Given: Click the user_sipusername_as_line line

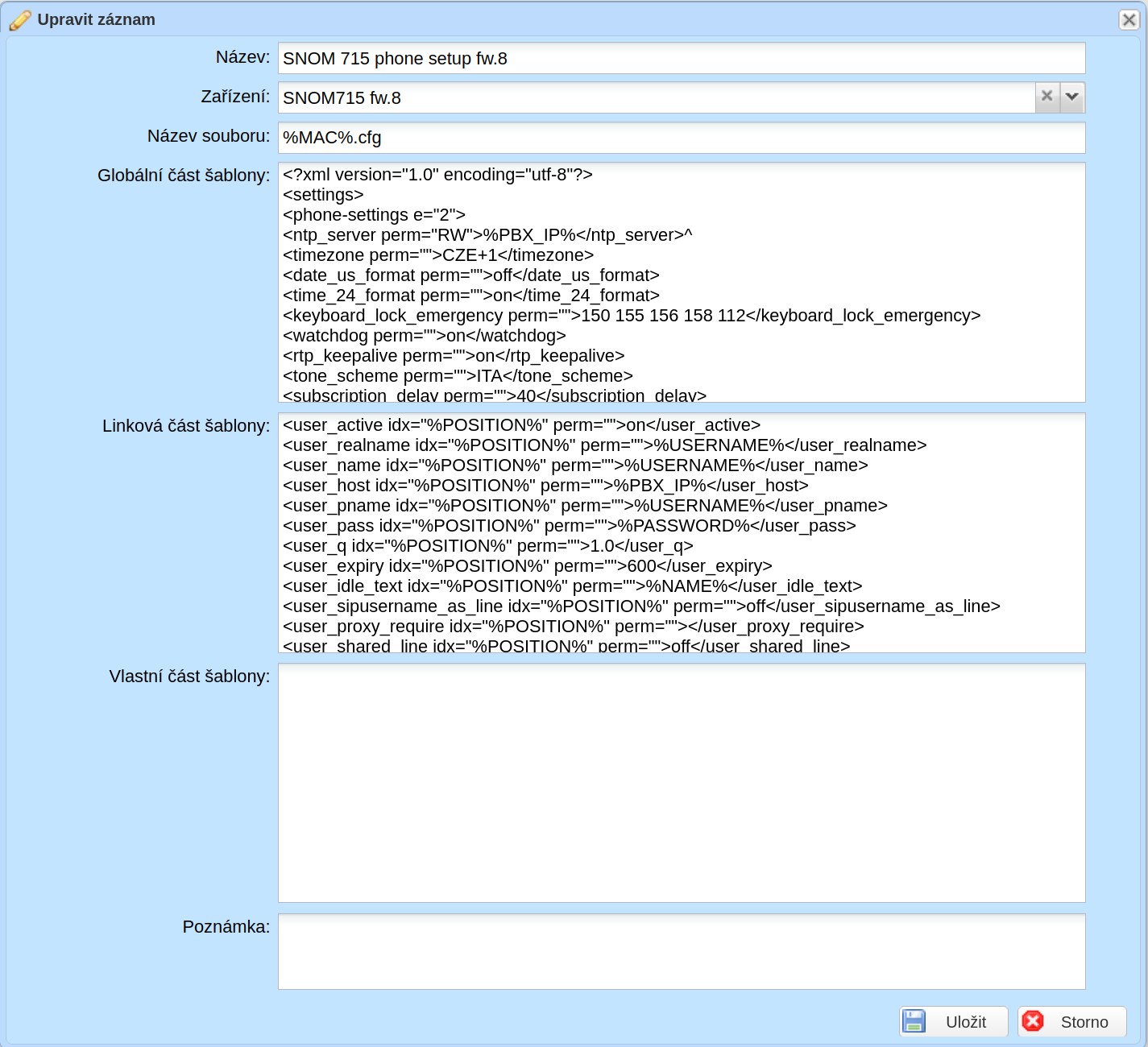Looking at the screenshot, I should [x=641, y=606].
